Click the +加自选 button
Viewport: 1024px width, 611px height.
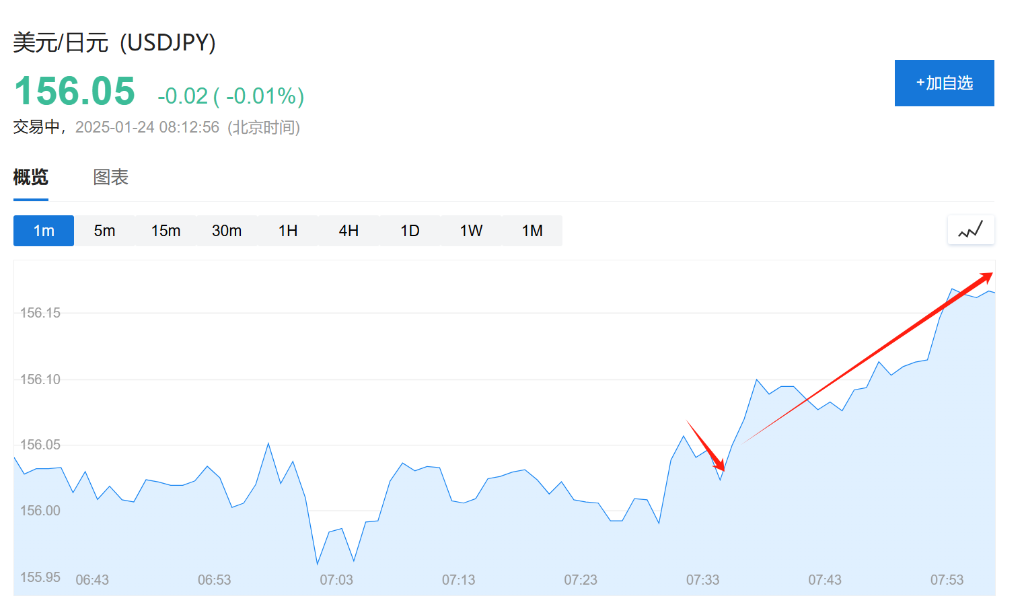pyautogui.click(x=944, y=83)
